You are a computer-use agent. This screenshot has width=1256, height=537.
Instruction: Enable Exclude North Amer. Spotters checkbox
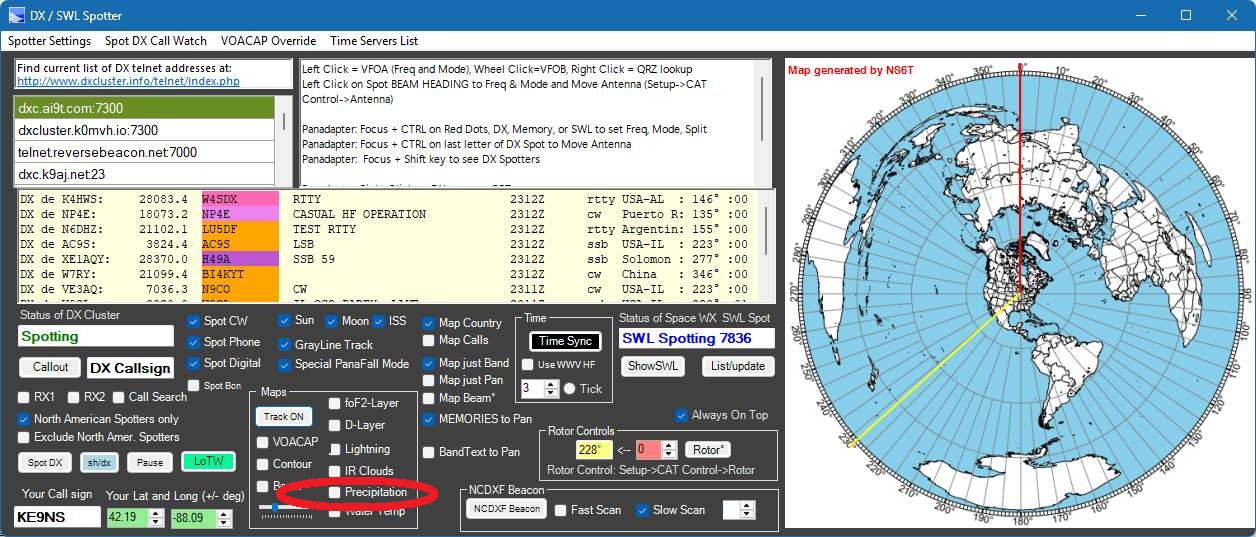click(24, 437)
